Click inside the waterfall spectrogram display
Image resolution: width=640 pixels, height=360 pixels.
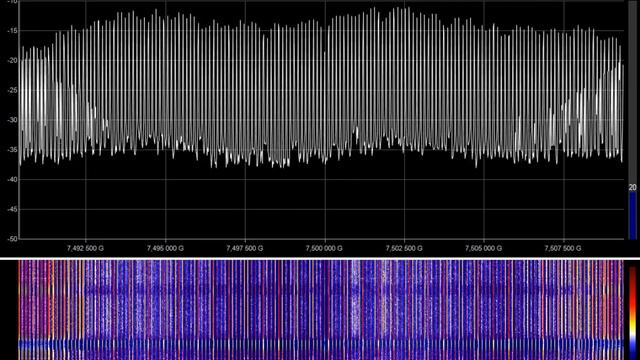click(321, 310)
